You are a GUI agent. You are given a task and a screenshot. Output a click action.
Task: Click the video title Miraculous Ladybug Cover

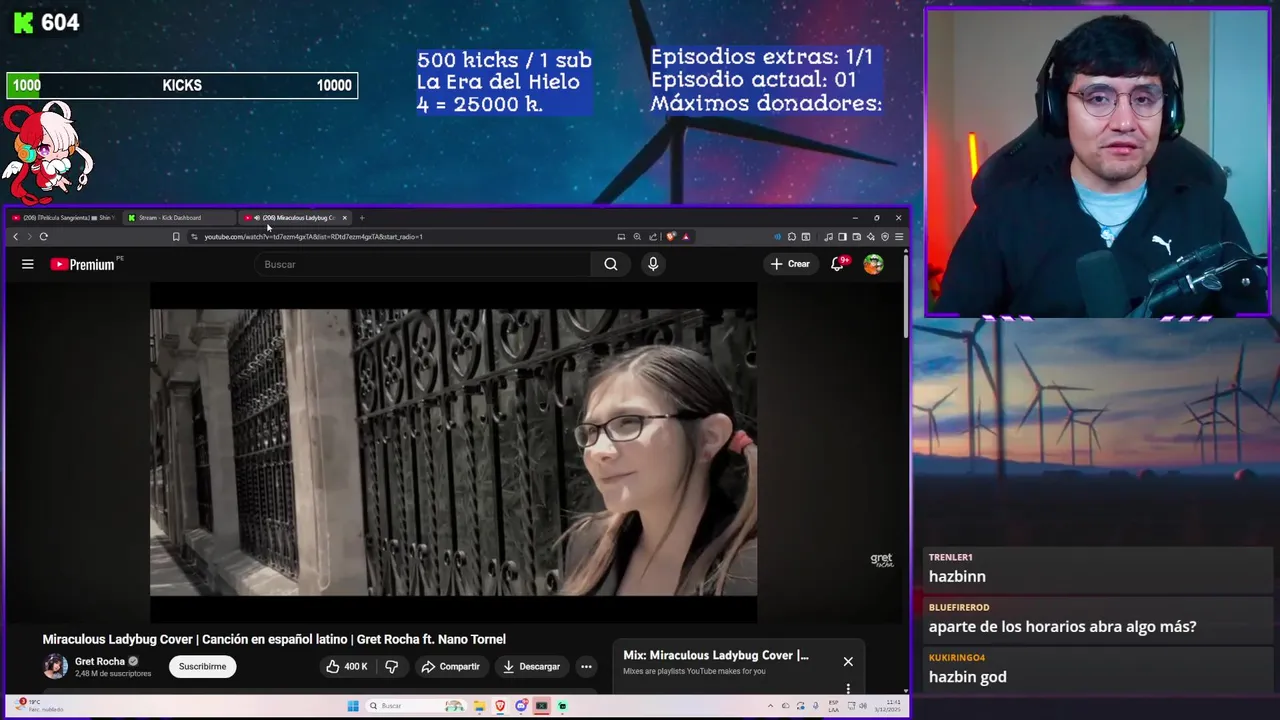click(x=274, y=639)
